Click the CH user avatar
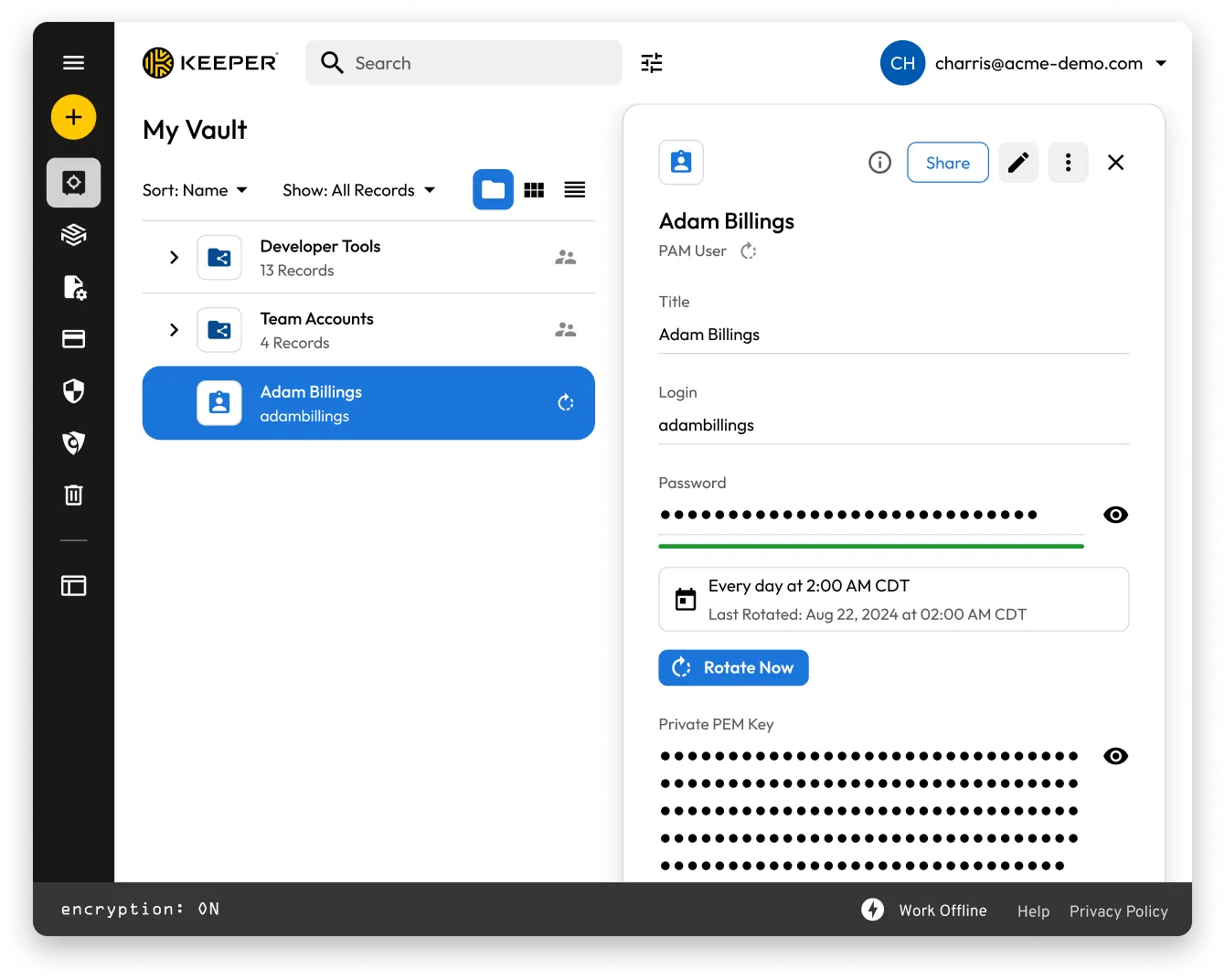 point(902,62)
